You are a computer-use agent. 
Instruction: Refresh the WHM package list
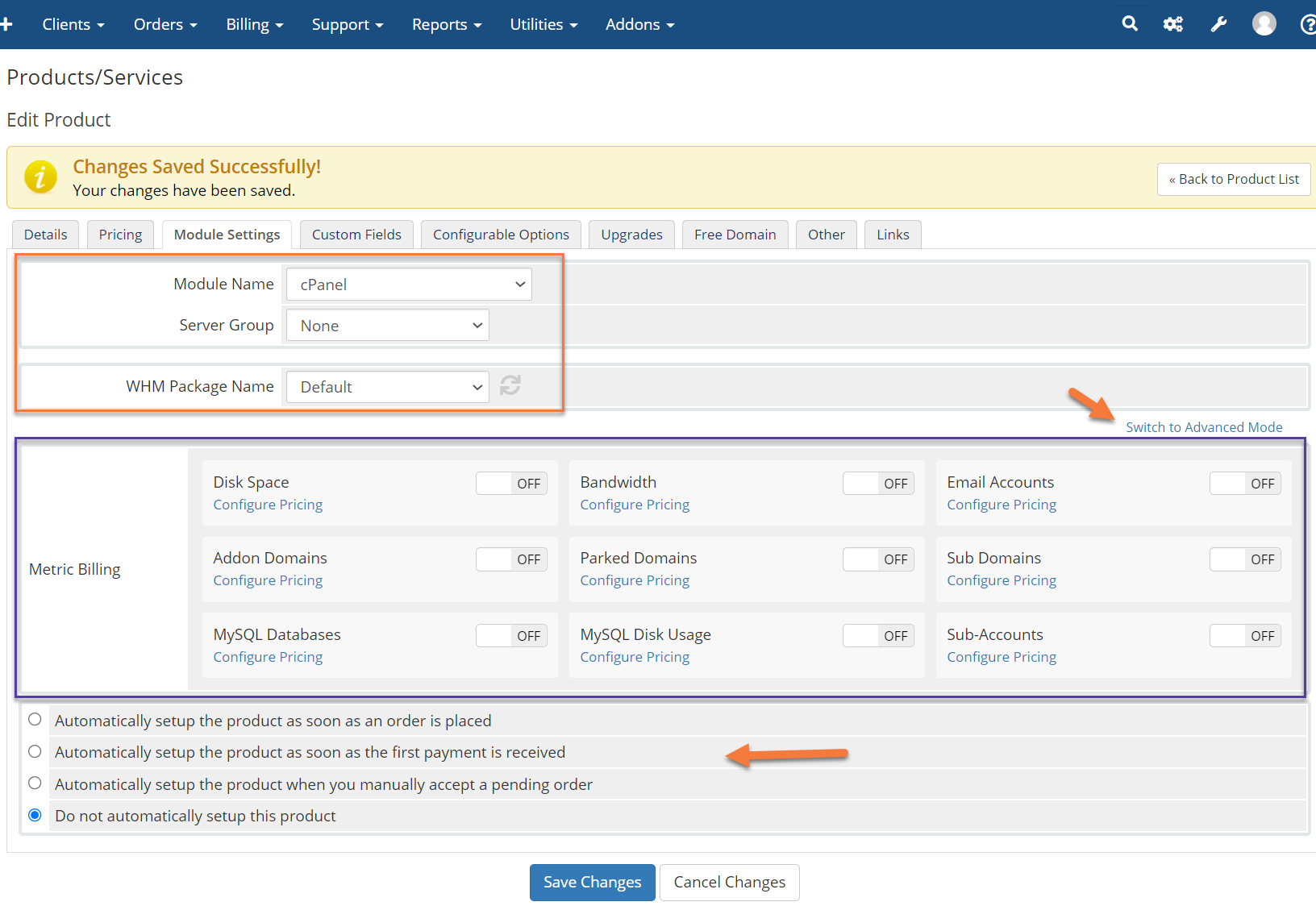pos(510,386)
